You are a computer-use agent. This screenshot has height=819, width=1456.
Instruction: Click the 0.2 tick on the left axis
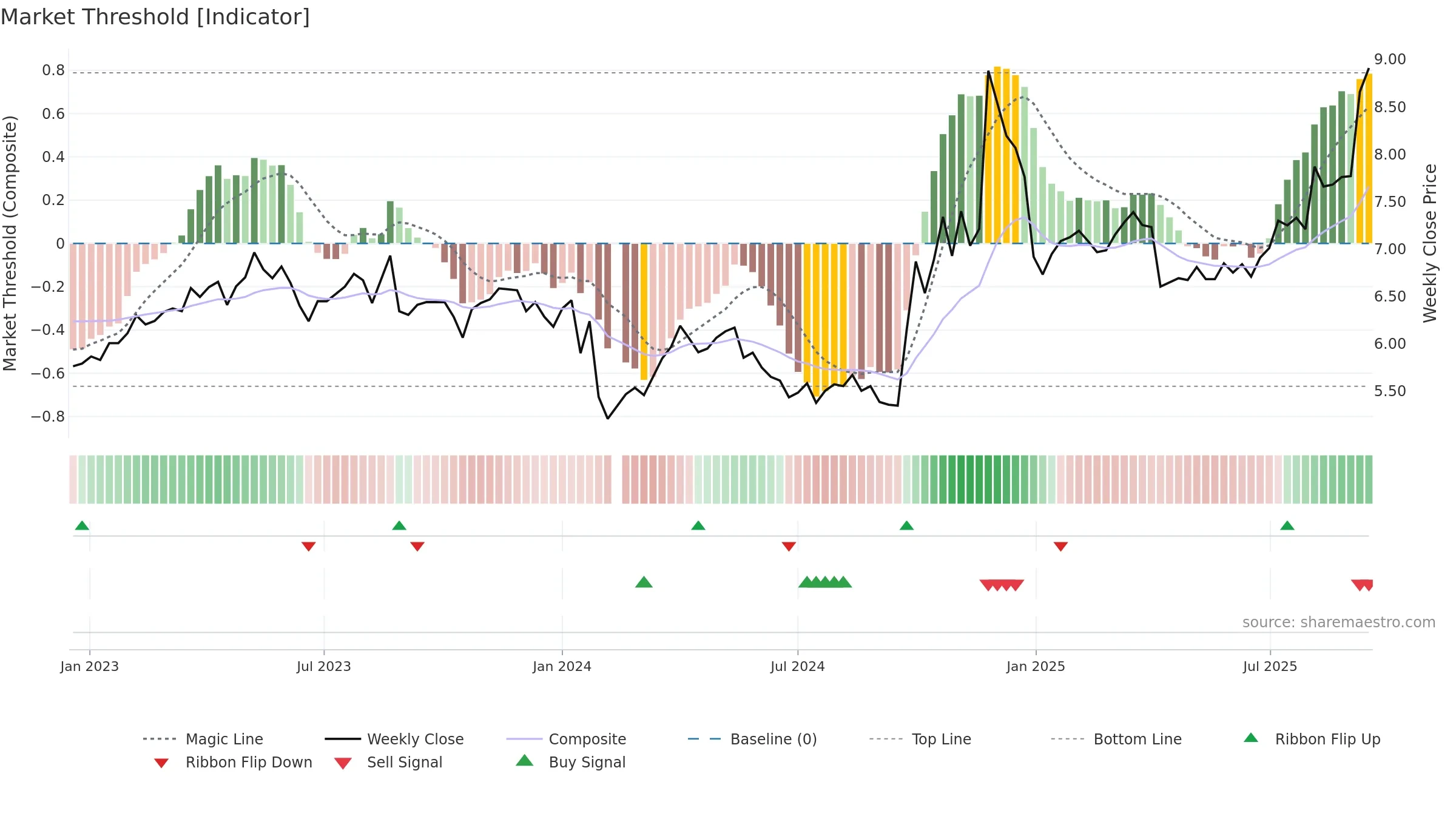(53, 200)
